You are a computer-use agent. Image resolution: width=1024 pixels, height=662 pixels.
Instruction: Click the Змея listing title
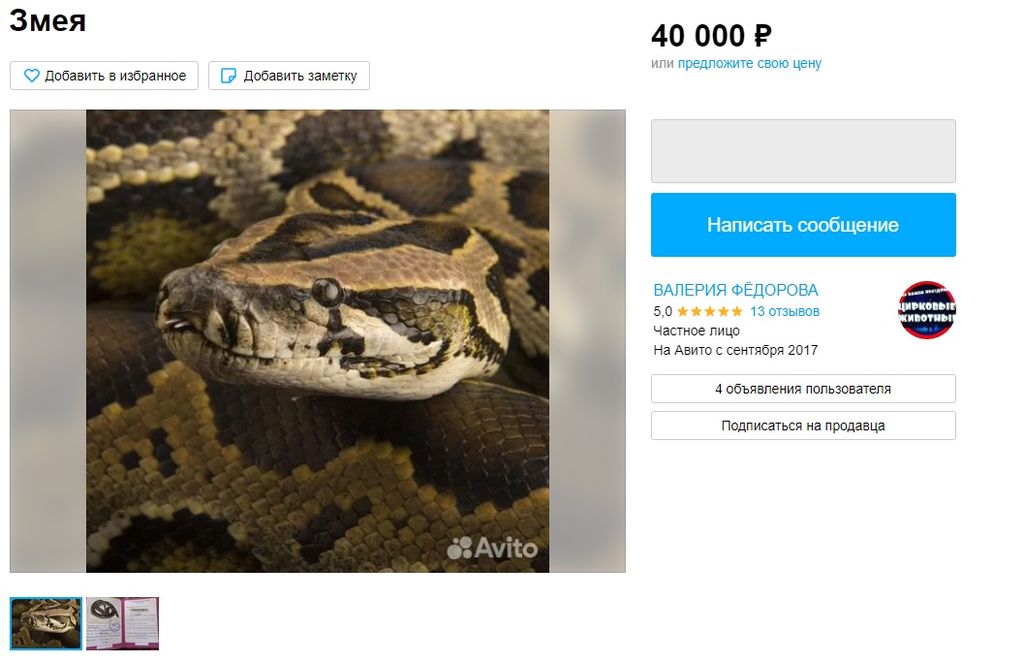(48, 20)
